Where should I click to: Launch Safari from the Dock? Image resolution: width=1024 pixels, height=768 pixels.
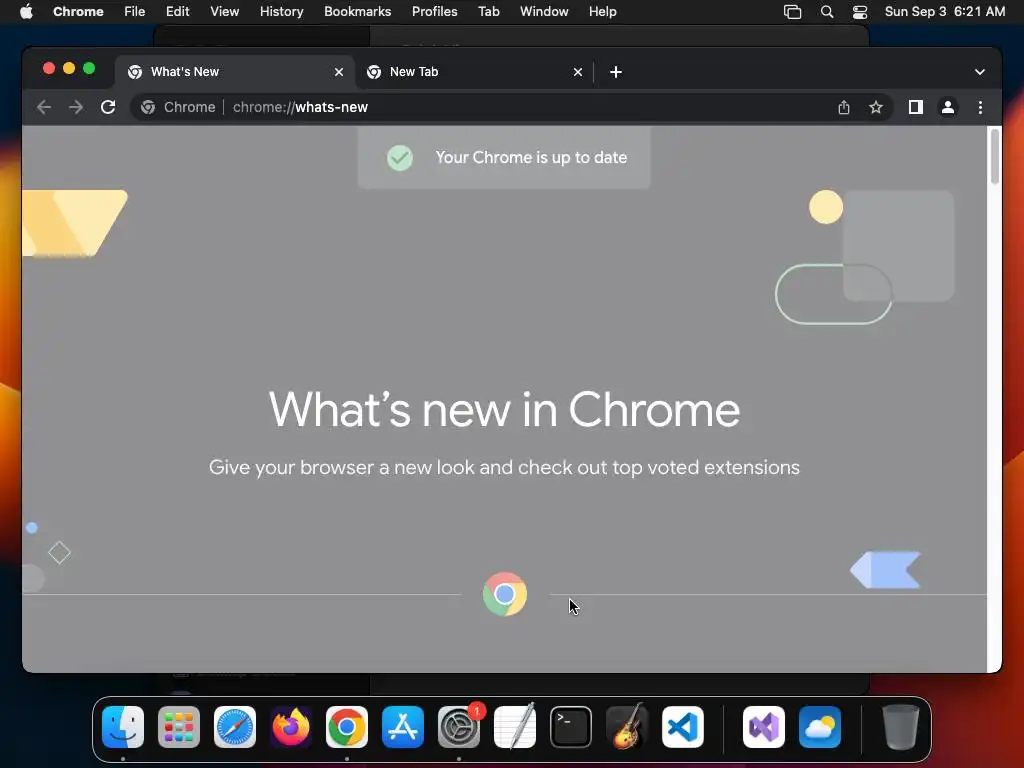click(235, 727)
